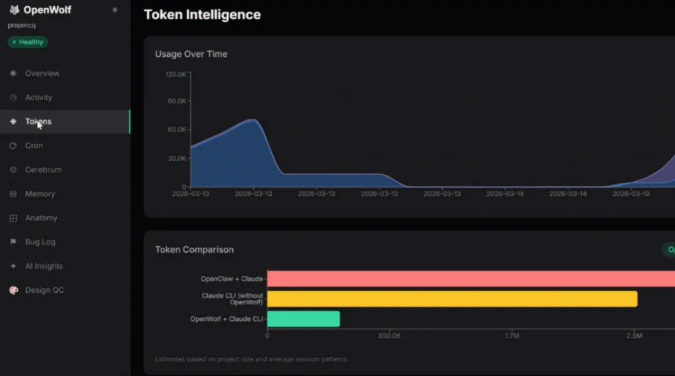Click the 2026-03-19 date label
The width and height of the screenshot is (675, 376).
tap(631, 194)
